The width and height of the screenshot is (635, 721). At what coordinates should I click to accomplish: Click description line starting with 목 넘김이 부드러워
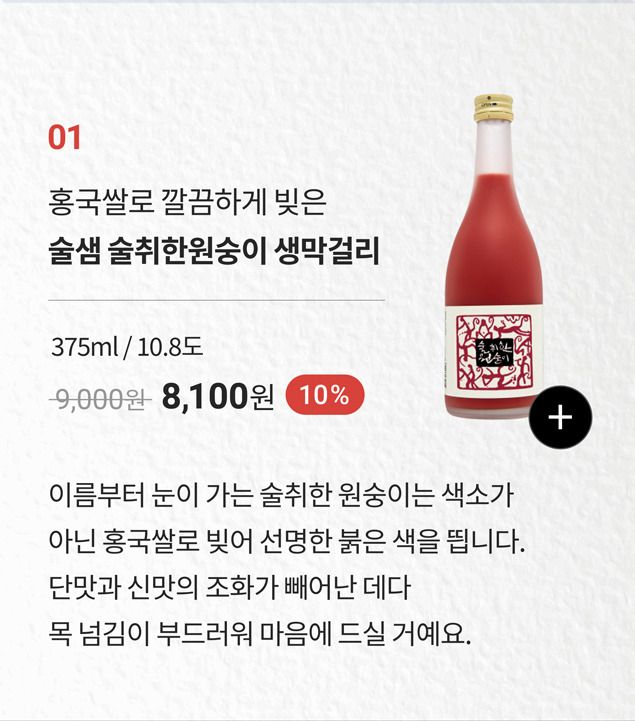(x=260, y=633)
